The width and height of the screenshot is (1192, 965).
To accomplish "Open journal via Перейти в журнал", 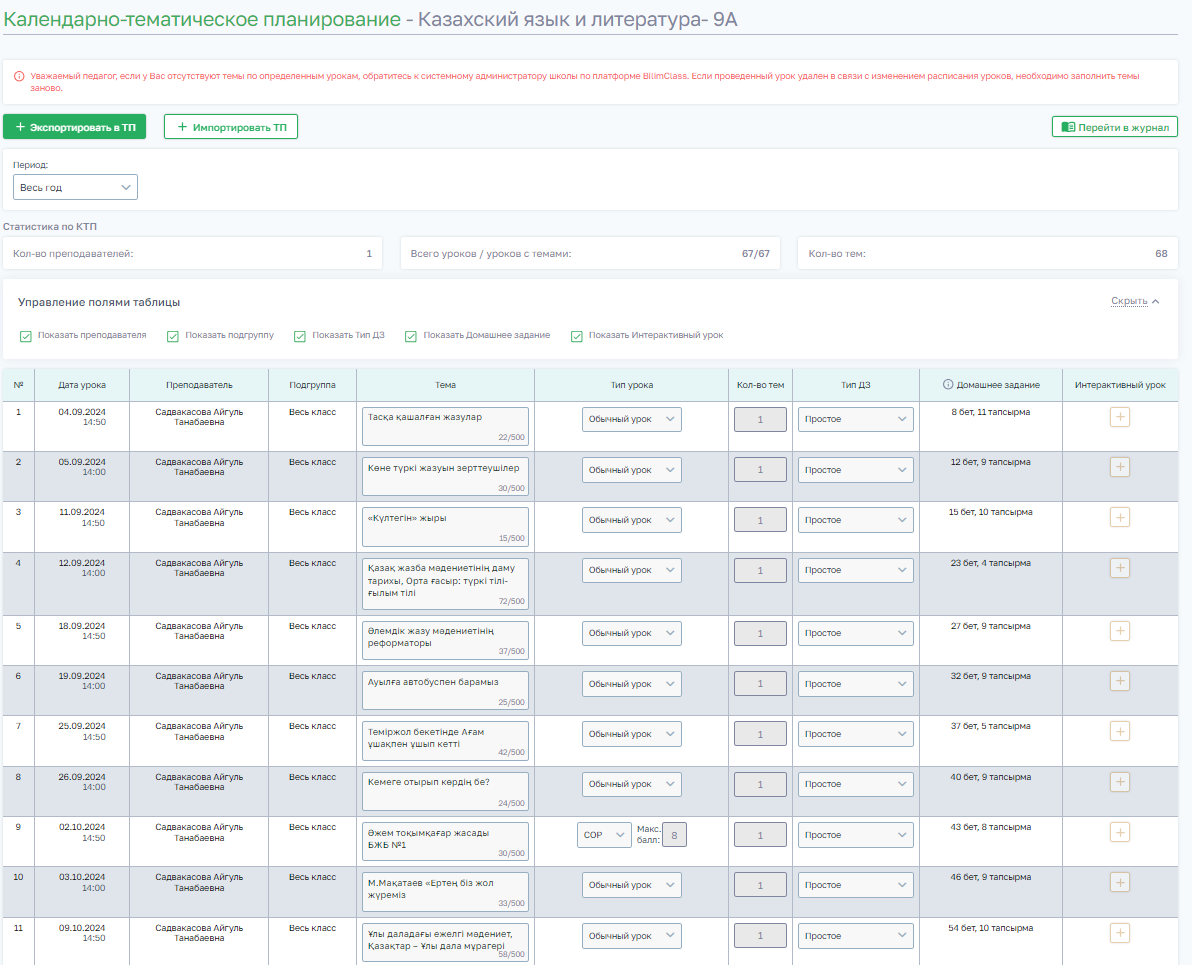I will 1114,127.
